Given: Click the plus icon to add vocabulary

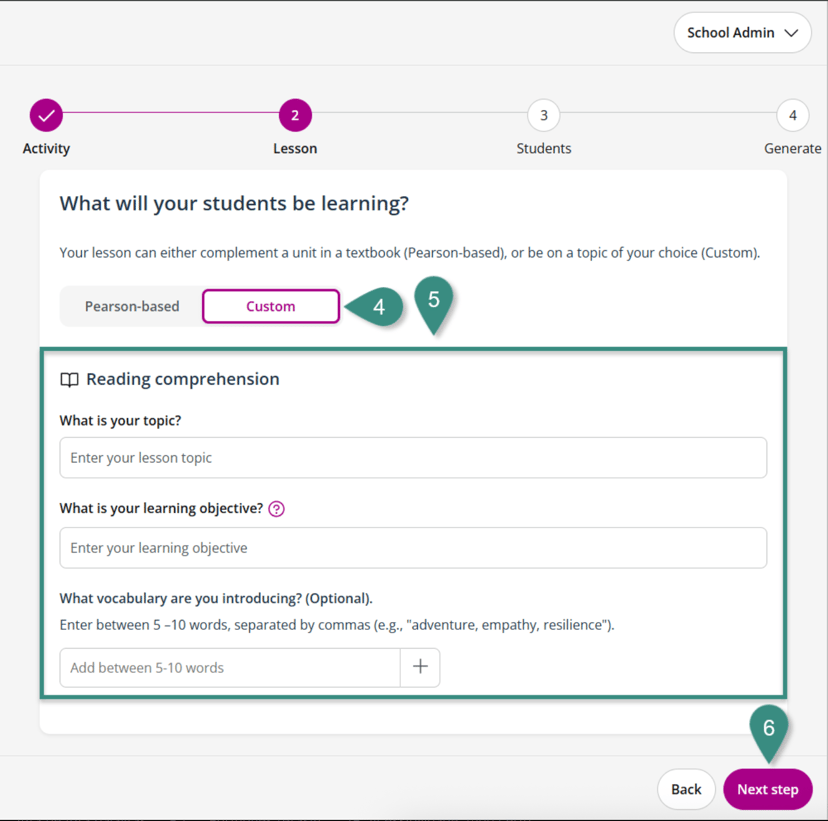Looking at the screenshot, I should tap(420, 667).
